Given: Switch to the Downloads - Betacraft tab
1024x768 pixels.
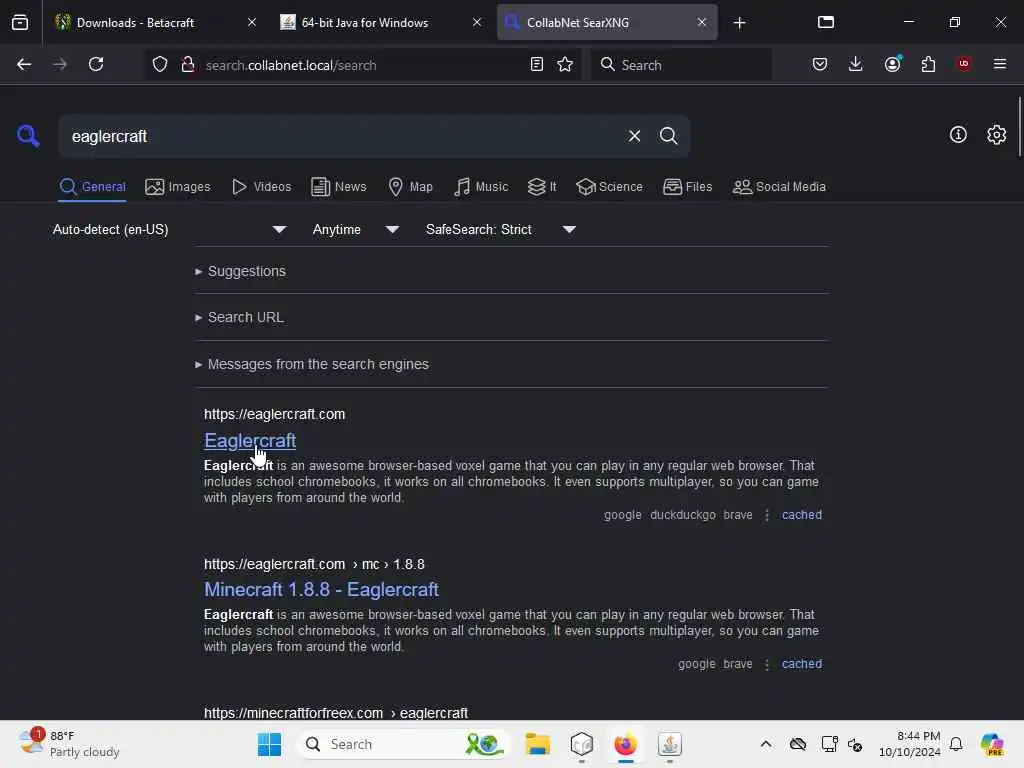Looking at the screenshot, I should coord(136,22).
